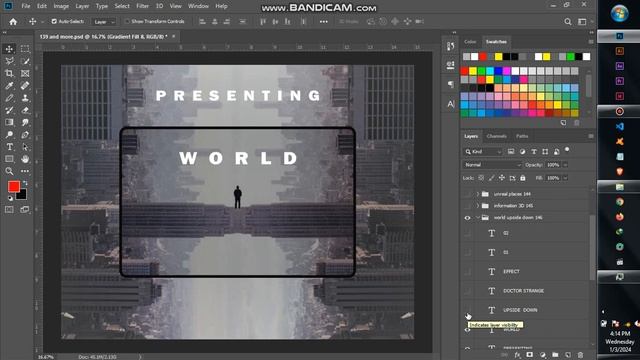Viewport: 640px width, 360px height.
Task: Open Auto-Select Layer dropdown
Action: [x=104, y=22]
